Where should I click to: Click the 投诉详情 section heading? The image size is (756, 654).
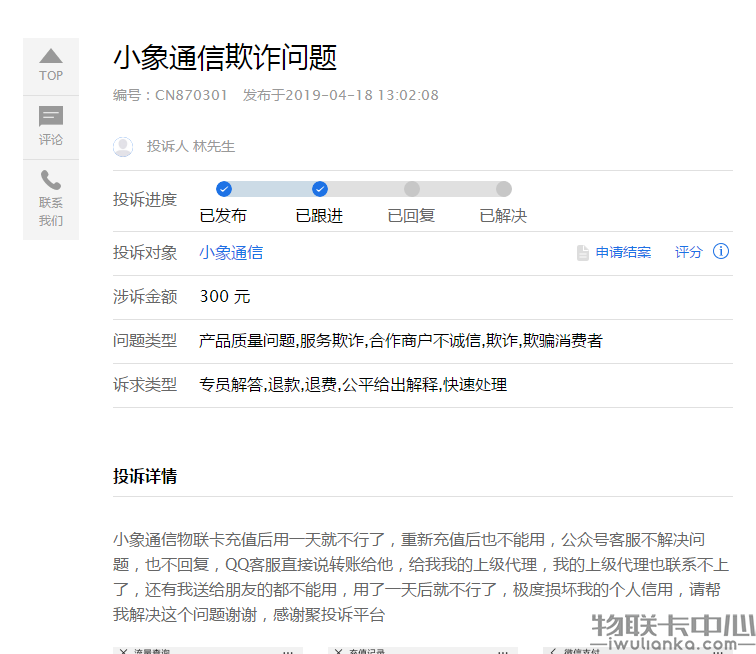coord(145,476)
